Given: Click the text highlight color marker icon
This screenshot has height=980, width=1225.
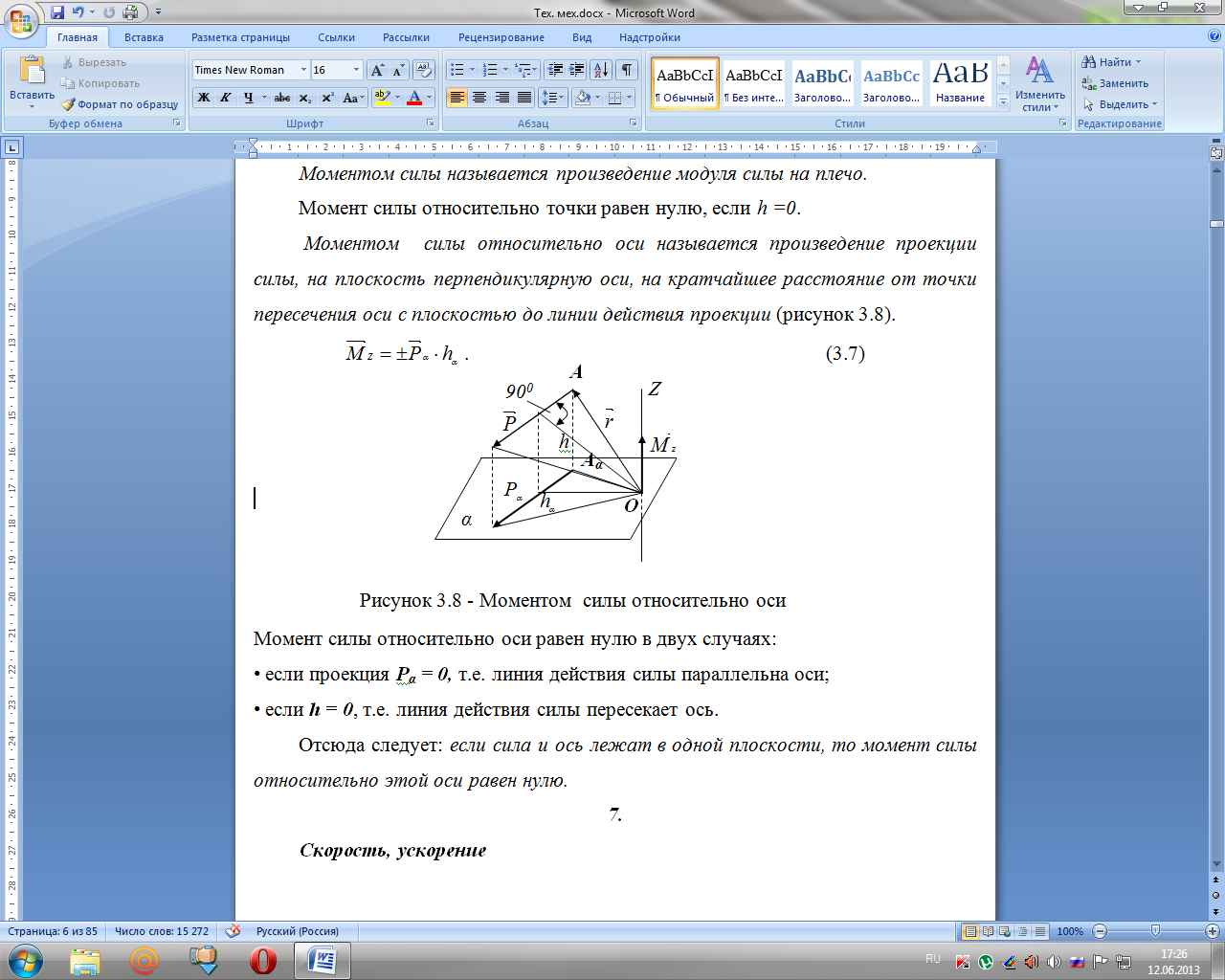Looking at the screenshot, I should coord(382,98).
